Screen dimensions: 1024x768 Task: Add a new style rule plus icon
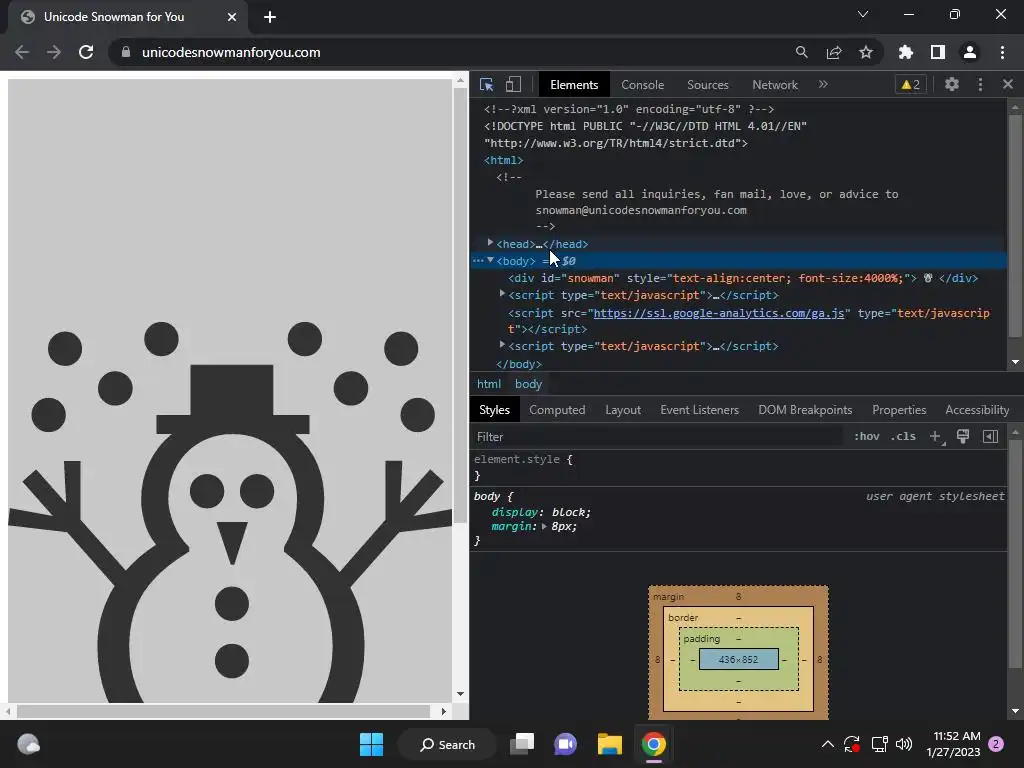(x=936, y=436)
